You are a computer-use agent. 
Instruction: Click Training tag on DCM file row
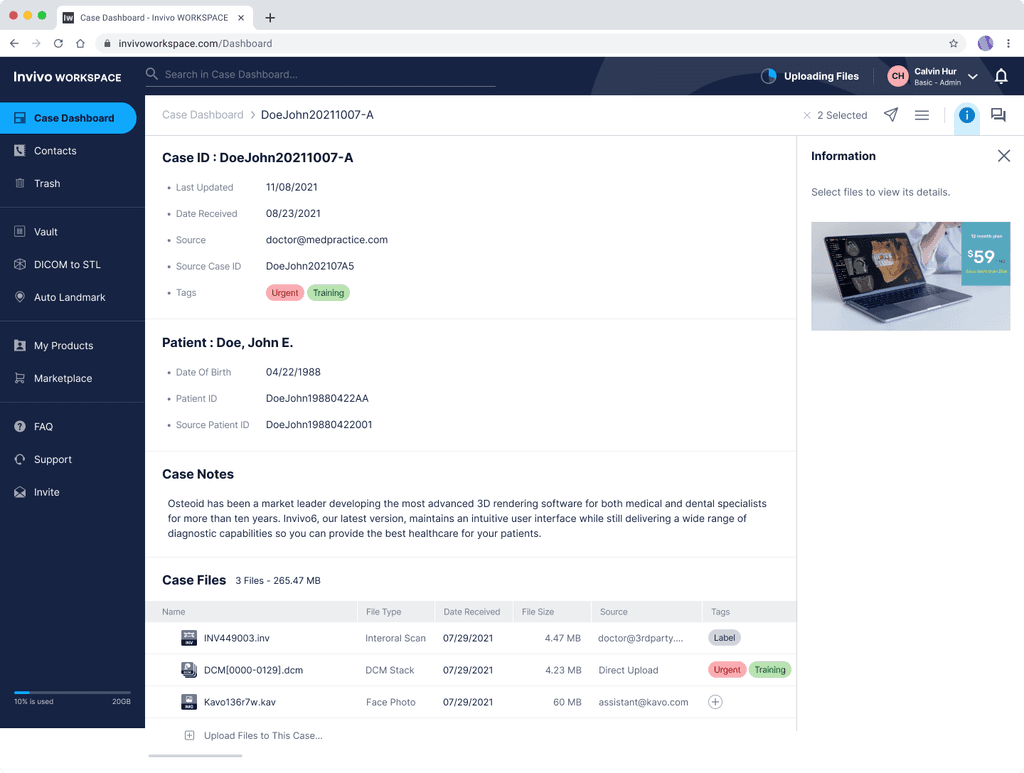click(770, 670)
